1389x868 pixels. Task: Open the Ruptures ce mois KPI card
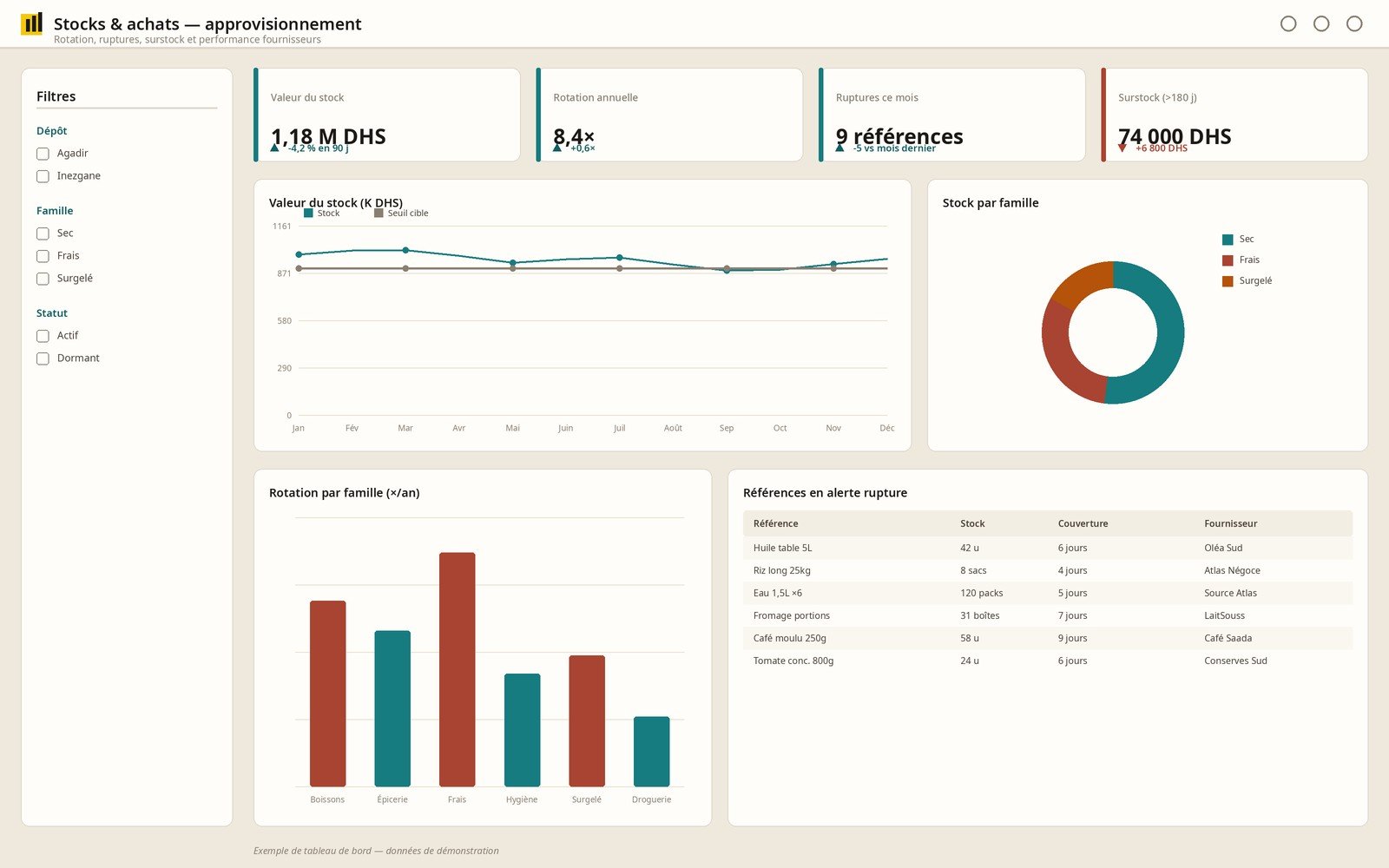point(952,115)
